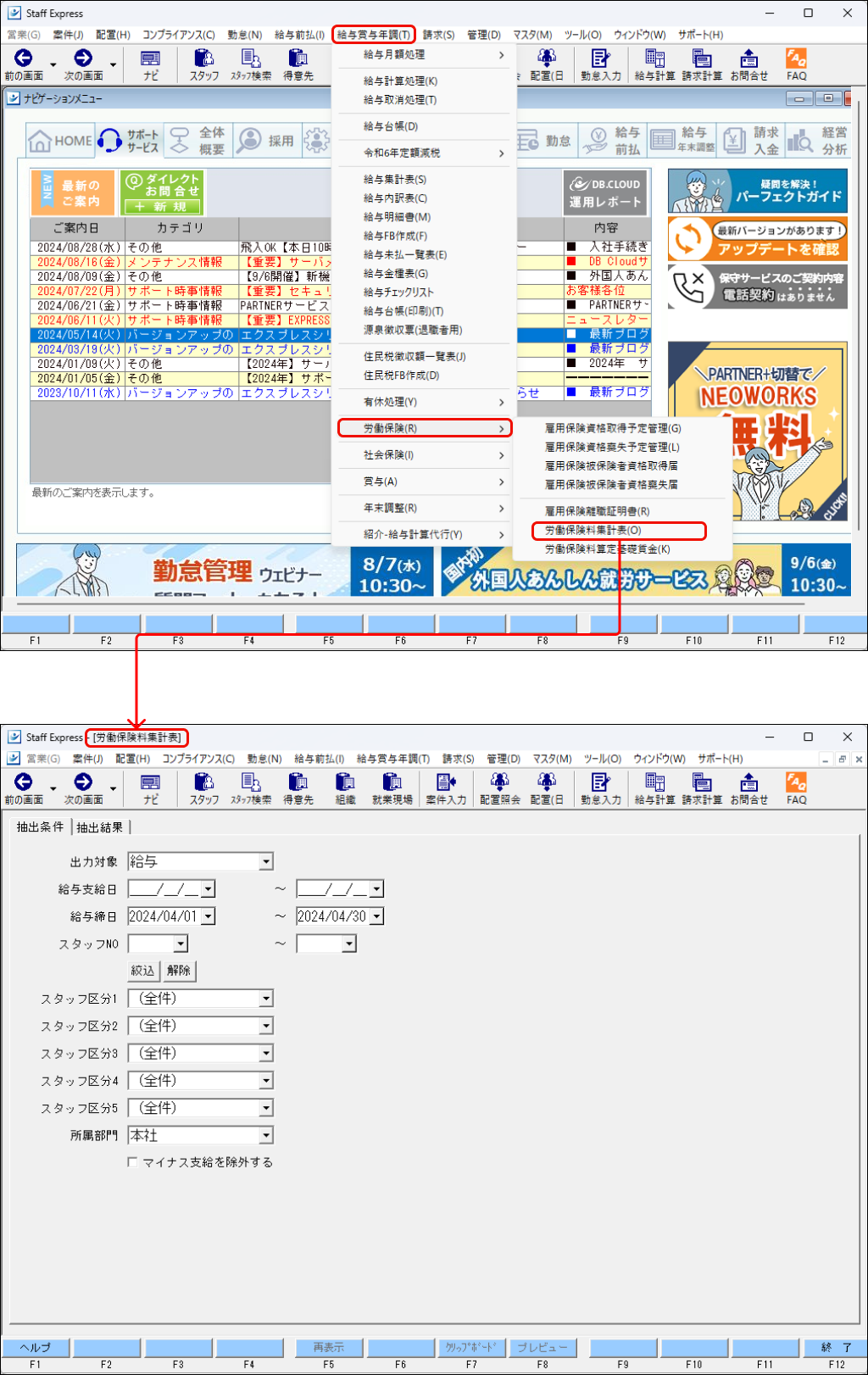Select 労働保険料集計表(O) in the submenu
The width and height of the screenshot is (868, 1375).
click(x=619, y=531)
